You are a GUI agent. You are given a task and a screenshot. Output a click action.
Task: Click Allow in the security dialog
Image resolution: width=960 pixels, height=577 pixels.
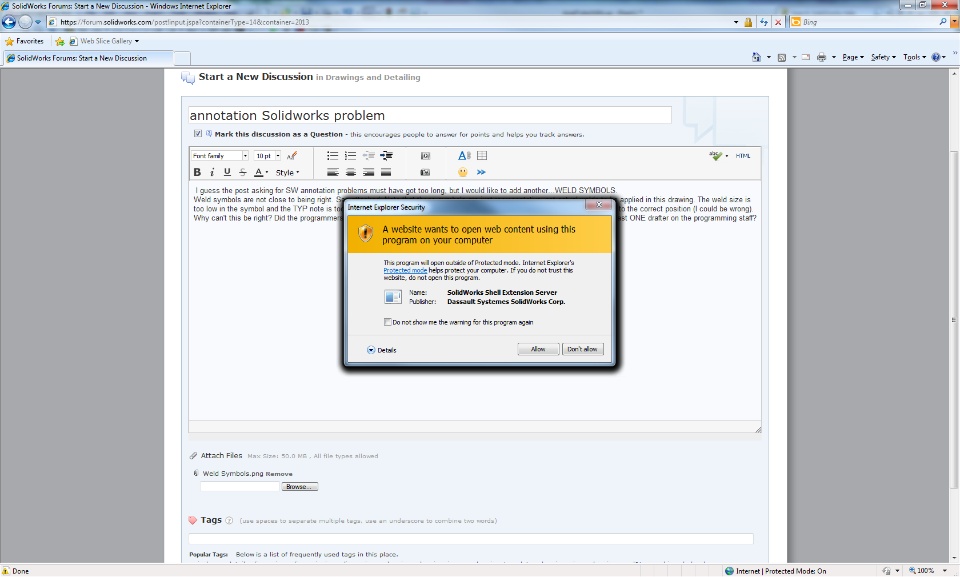[x=538, y=349]
